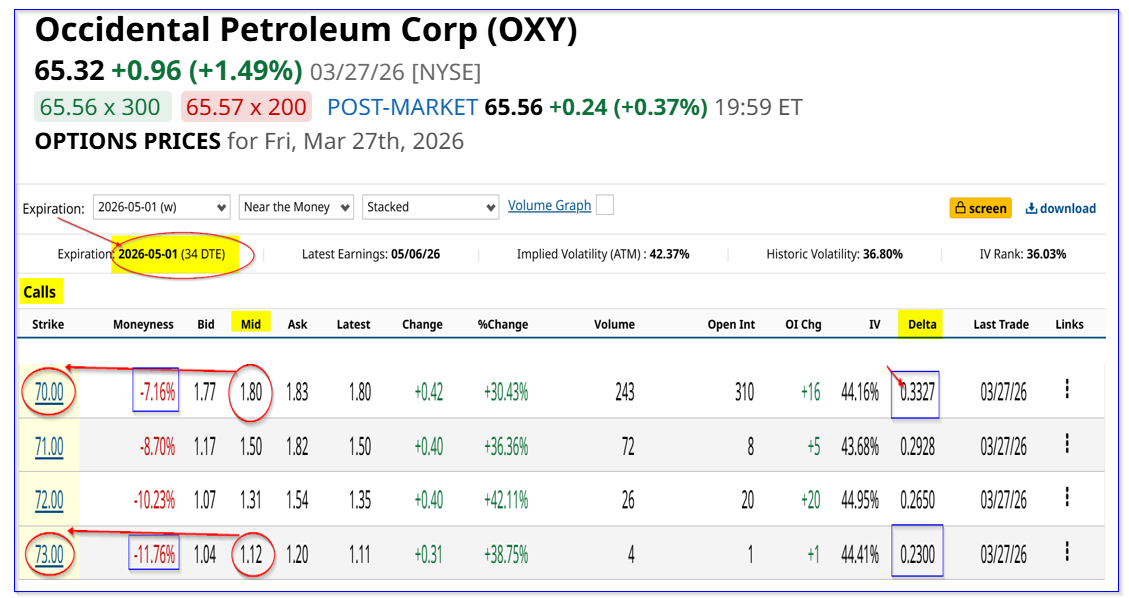Open the links menu for 72.00 strike row
Viewport: 1129px width, 598px height.
[x=1067, y=498]
